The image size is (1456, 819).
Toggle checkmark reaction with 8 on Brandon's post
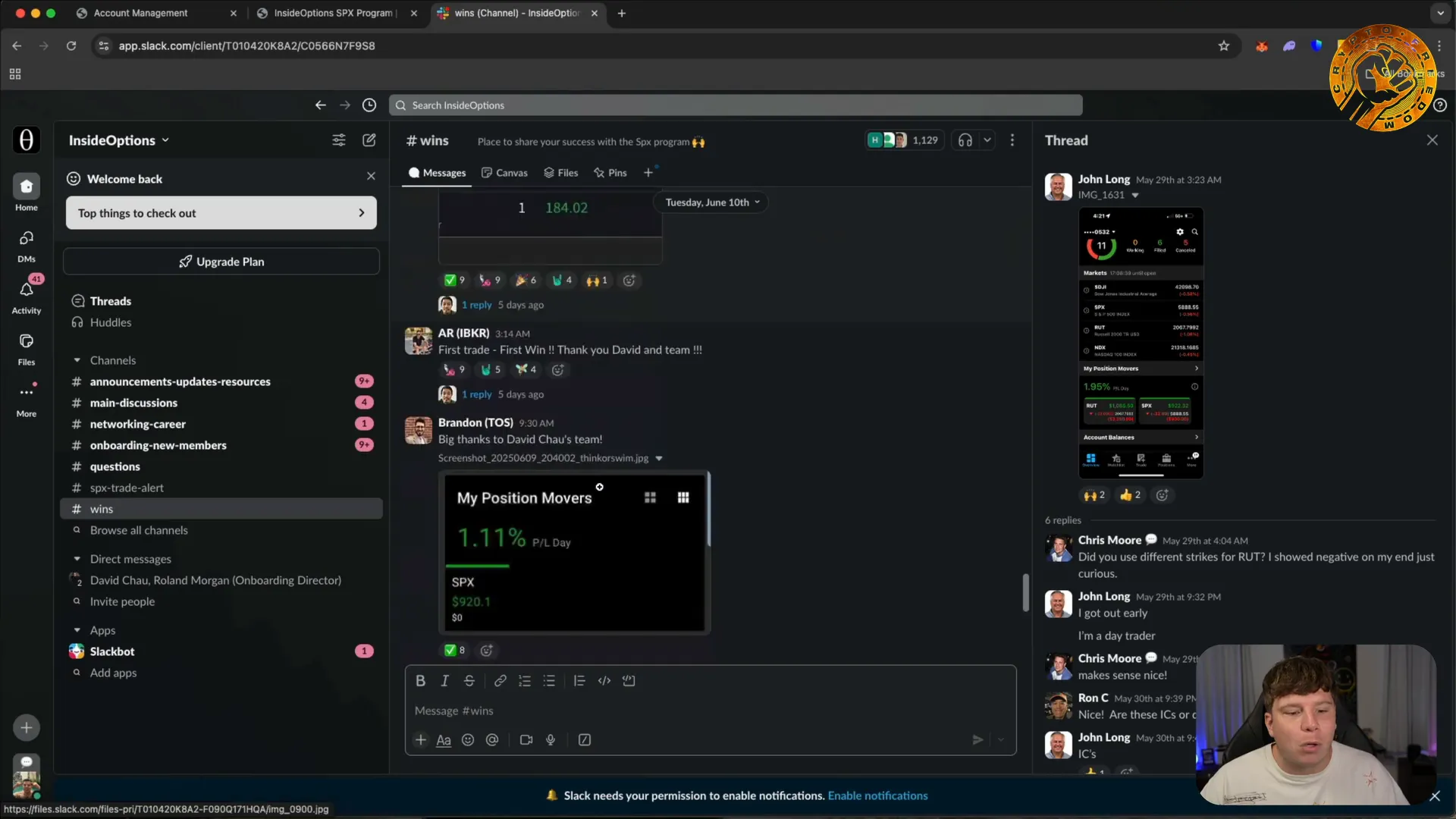tap(454, 651)
